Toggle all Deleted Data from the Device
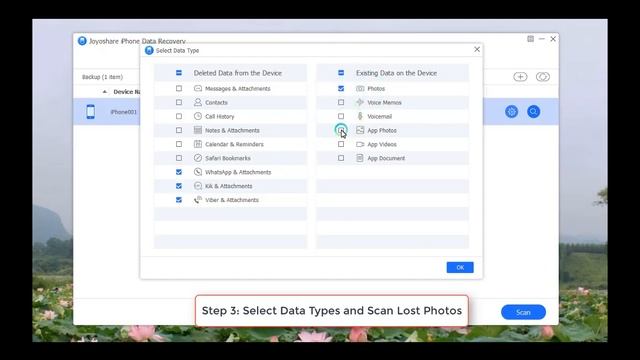The image size is (640, 360). click(179, 73)
